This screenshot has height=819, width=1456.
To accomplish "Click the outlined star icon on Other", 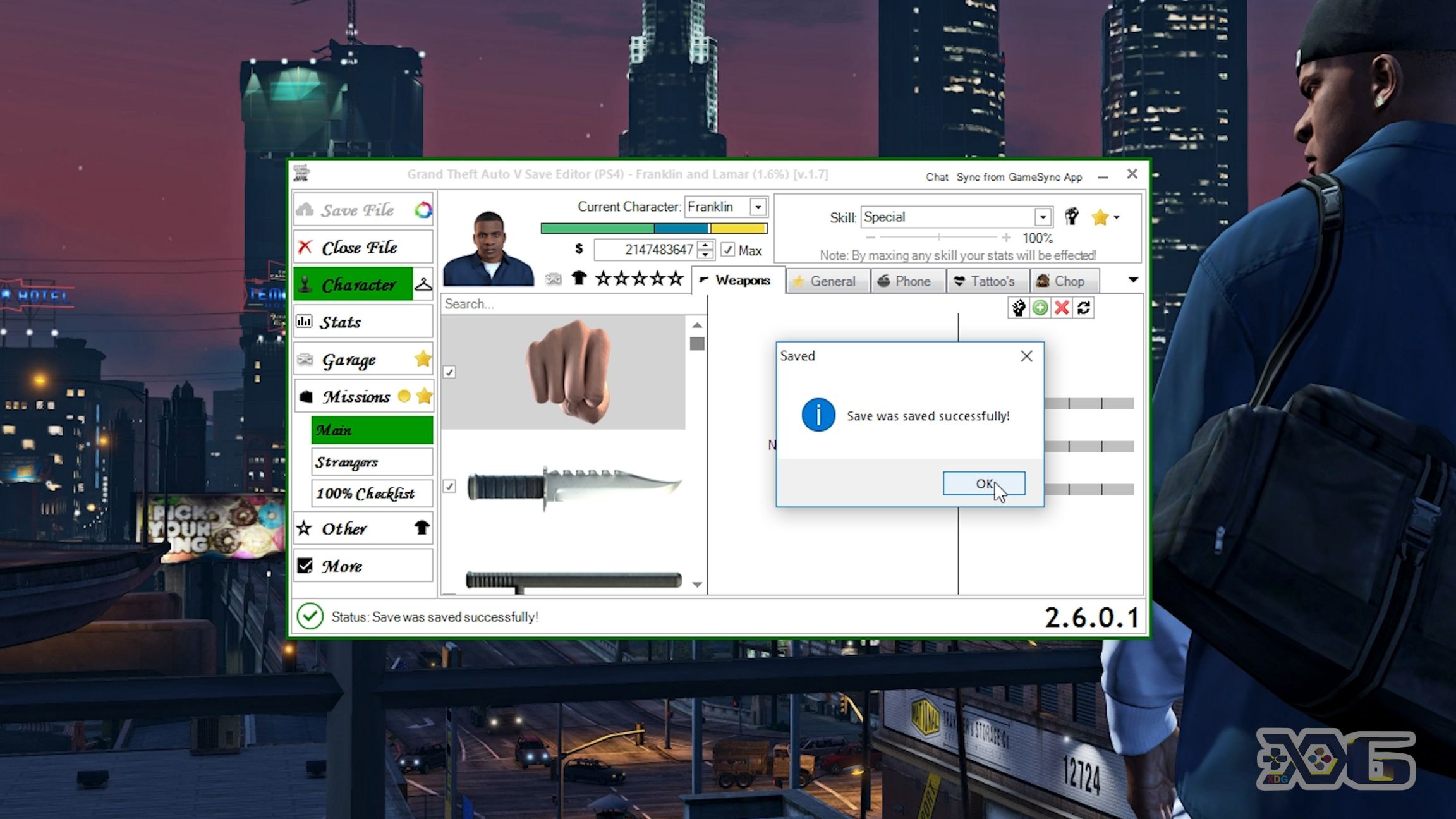I will tap(304, 528).
